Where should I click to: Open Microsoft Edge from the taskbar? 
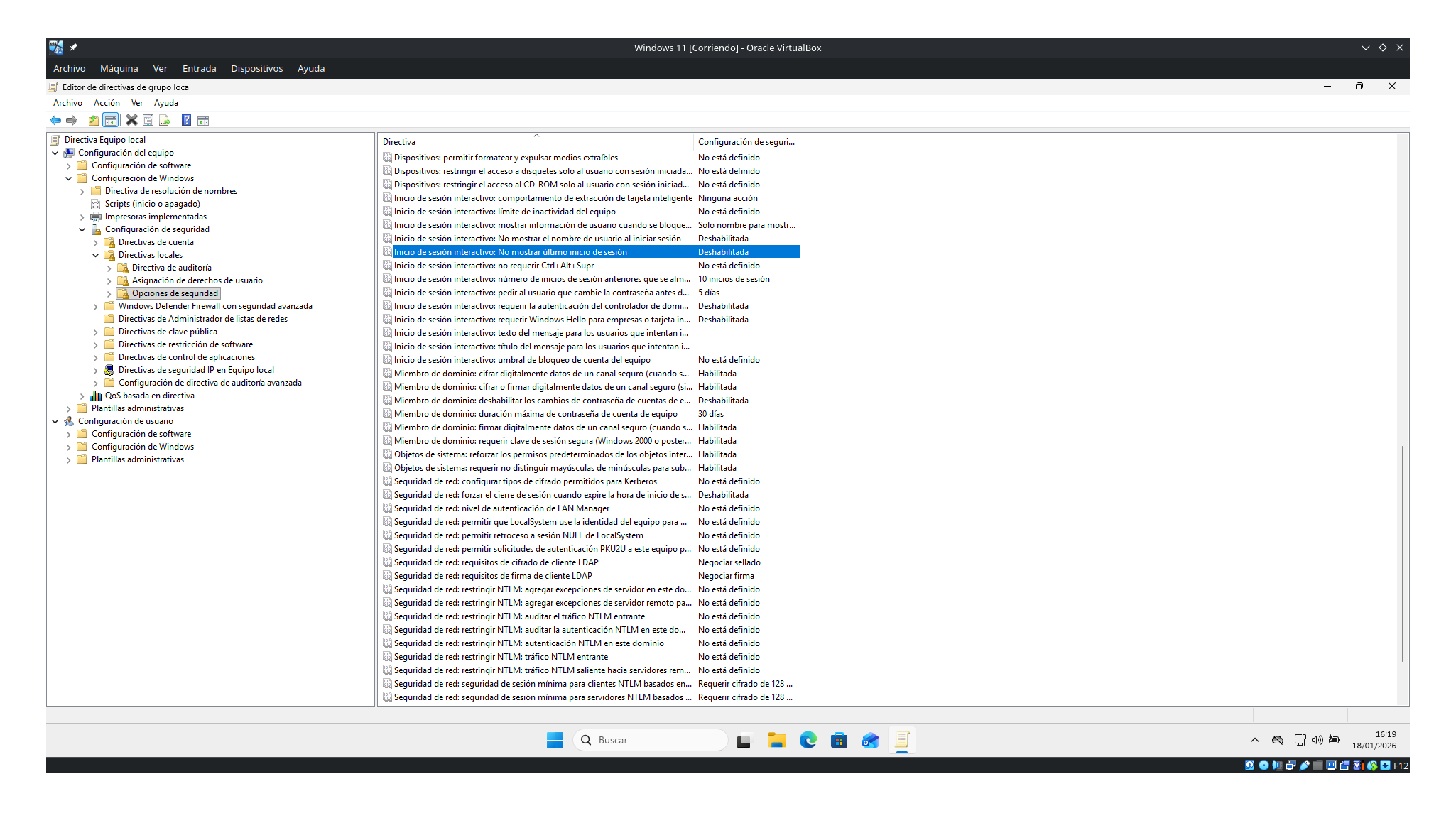(808, 741)
